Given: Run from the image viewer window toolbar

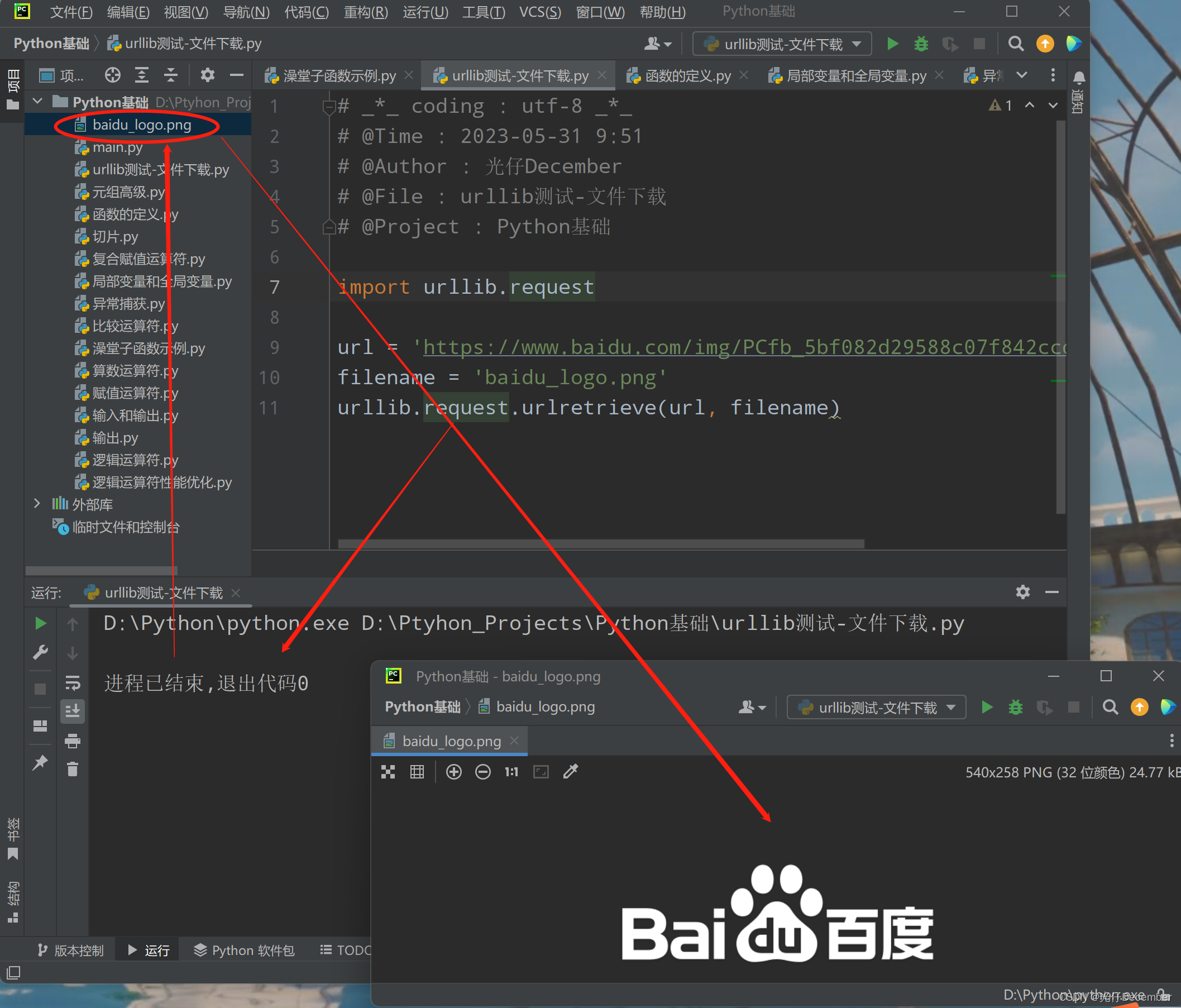Looking at the screenshot, I should (987, 708).
